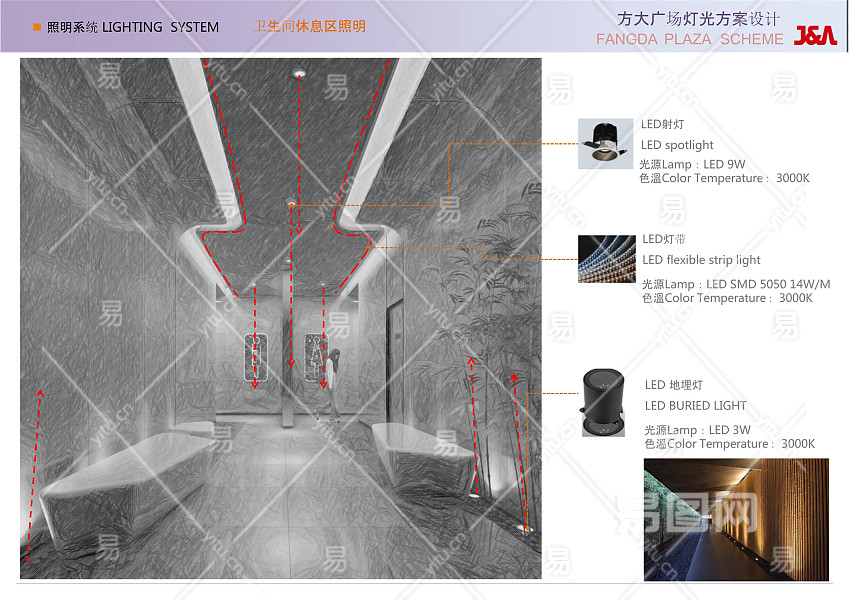
Task: Click the 'LED BURIED LIGHT' label
Action: (x=695, y=406)
